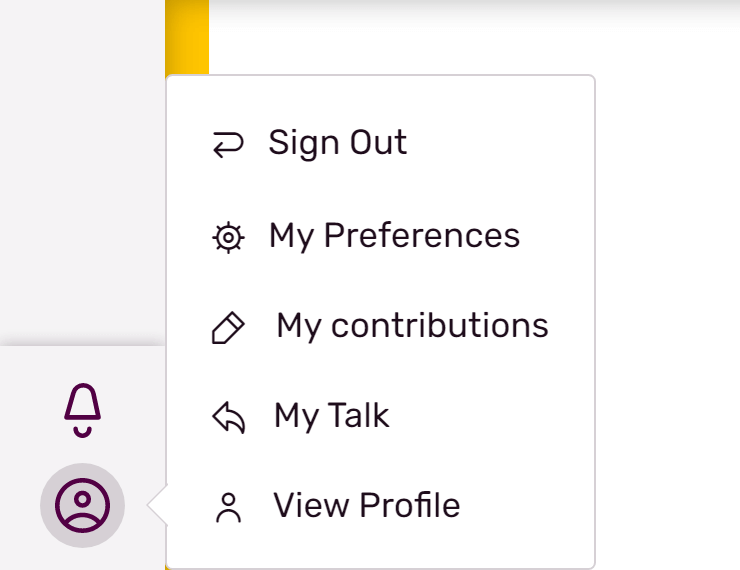The image size is (740, 570).
Task: Click blank popup space below View Profile
Action: tap(380, 548)
